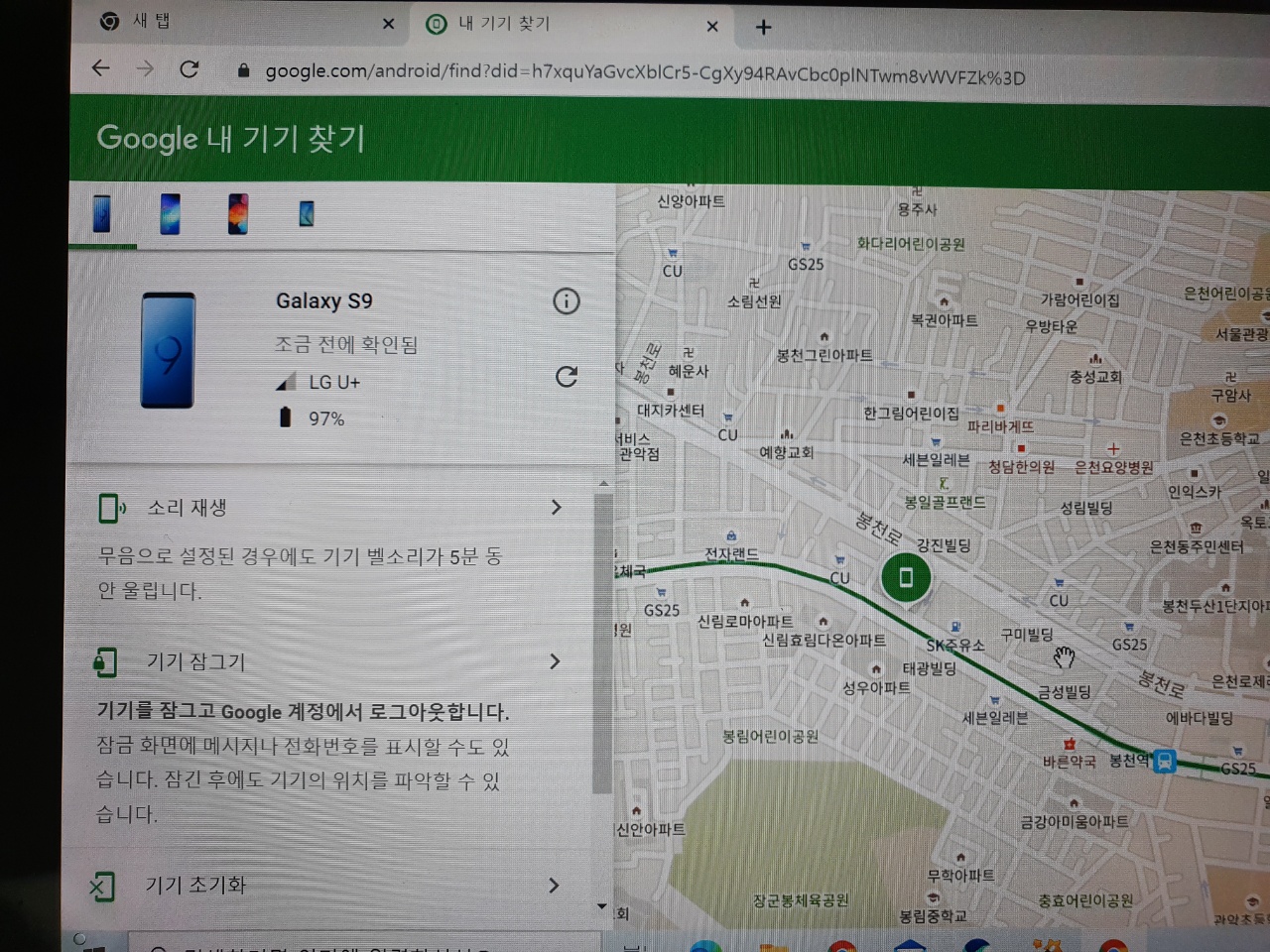
Task: Open a new browser tab
Action: click(763, 28)
